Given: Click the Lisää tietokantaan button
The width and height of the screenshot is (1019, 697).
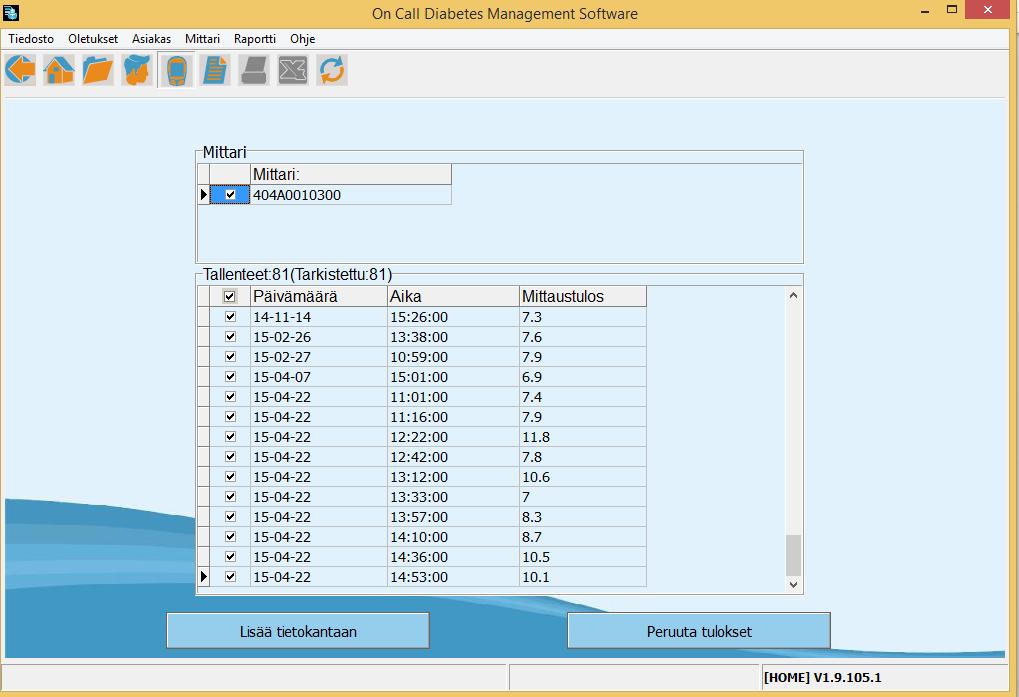Looking at the screenshot, I should 298,631.
